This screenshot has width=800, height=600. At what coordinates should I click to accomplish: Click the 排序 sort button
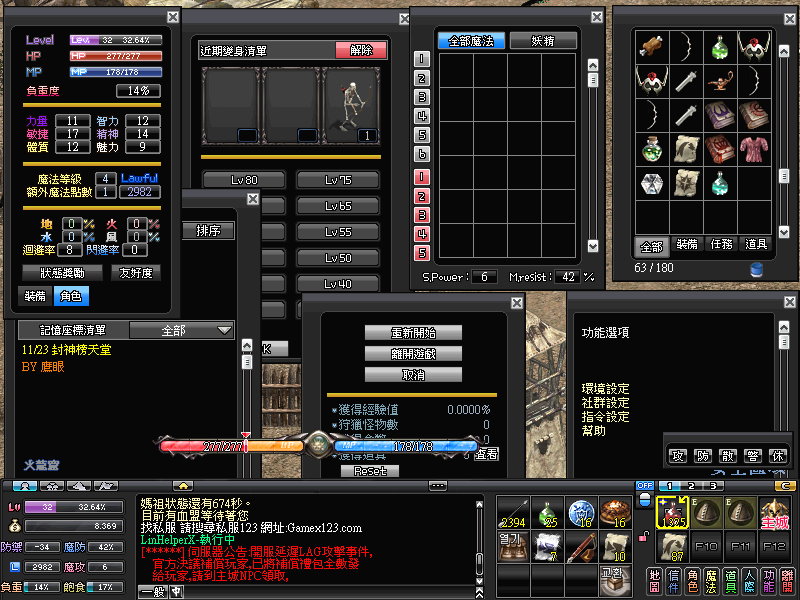pos(208,231)
